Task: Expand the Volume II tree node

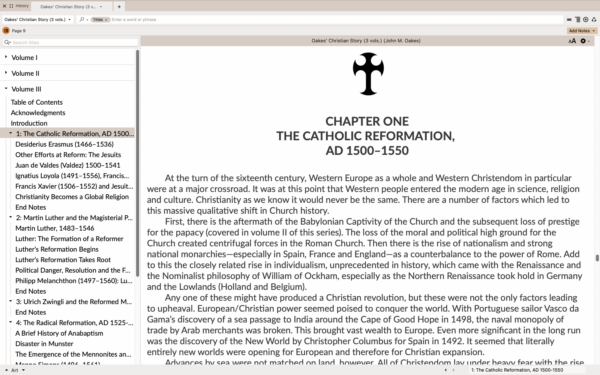Action: click(x=6, y=72)
